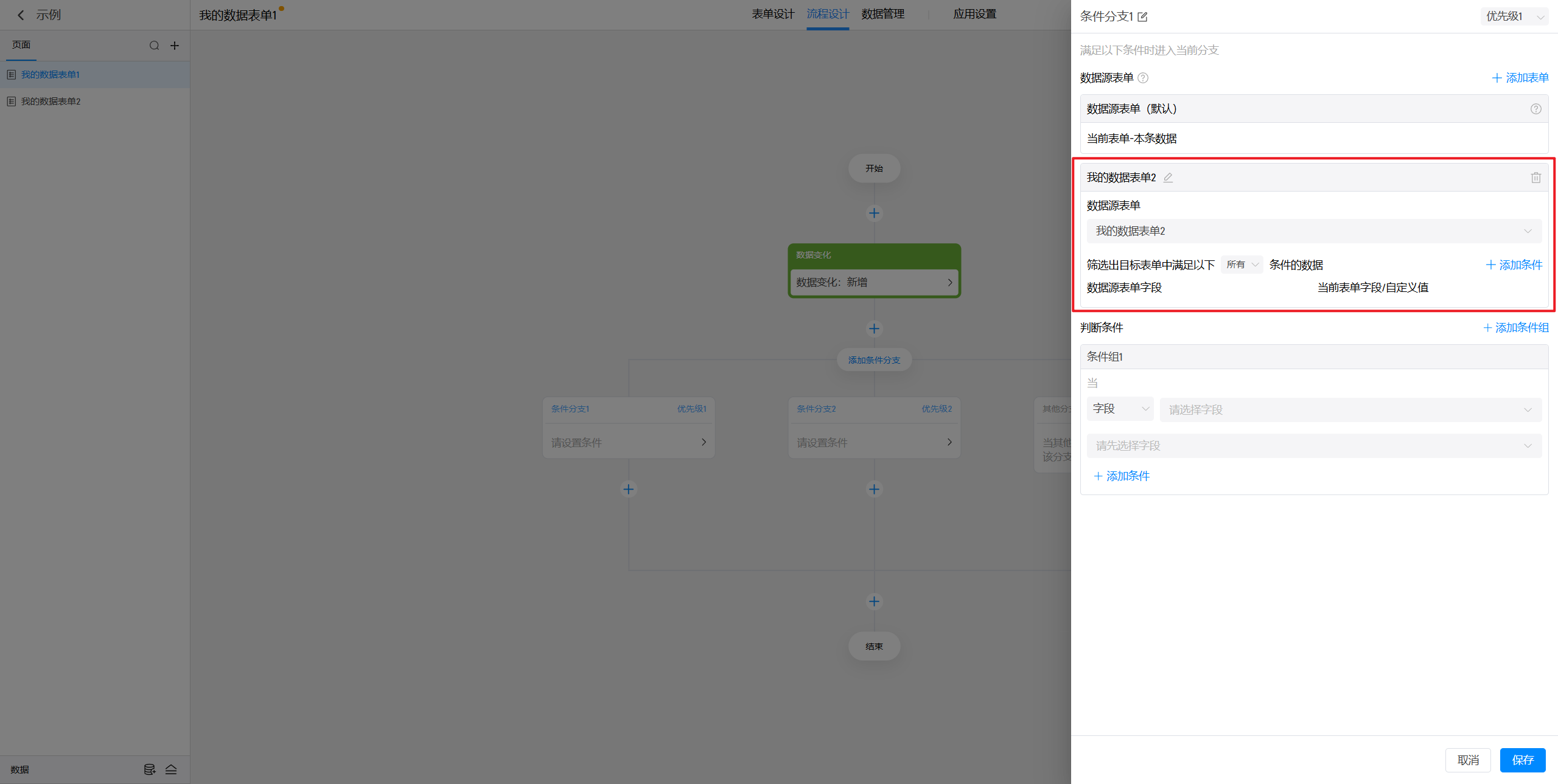
Task: Expand the 我的数据表单2 data source dropdown
Action: [x=1313, y=231]
